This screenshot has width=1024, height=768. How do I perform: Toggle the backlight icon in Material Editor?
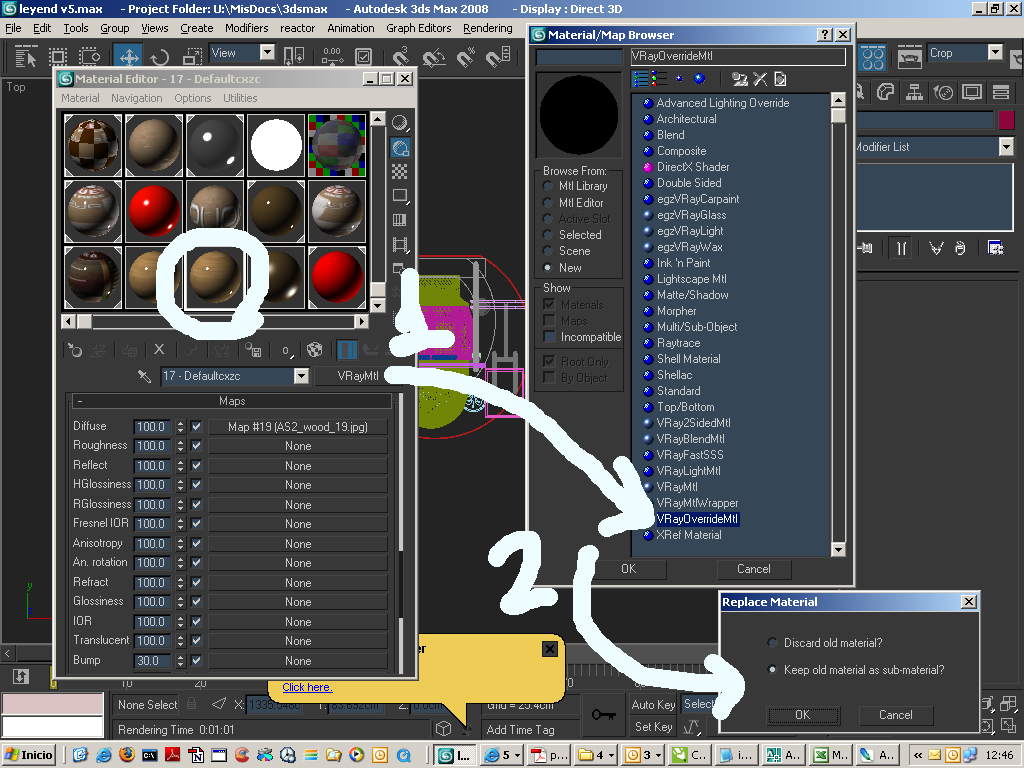coord(400,148)
